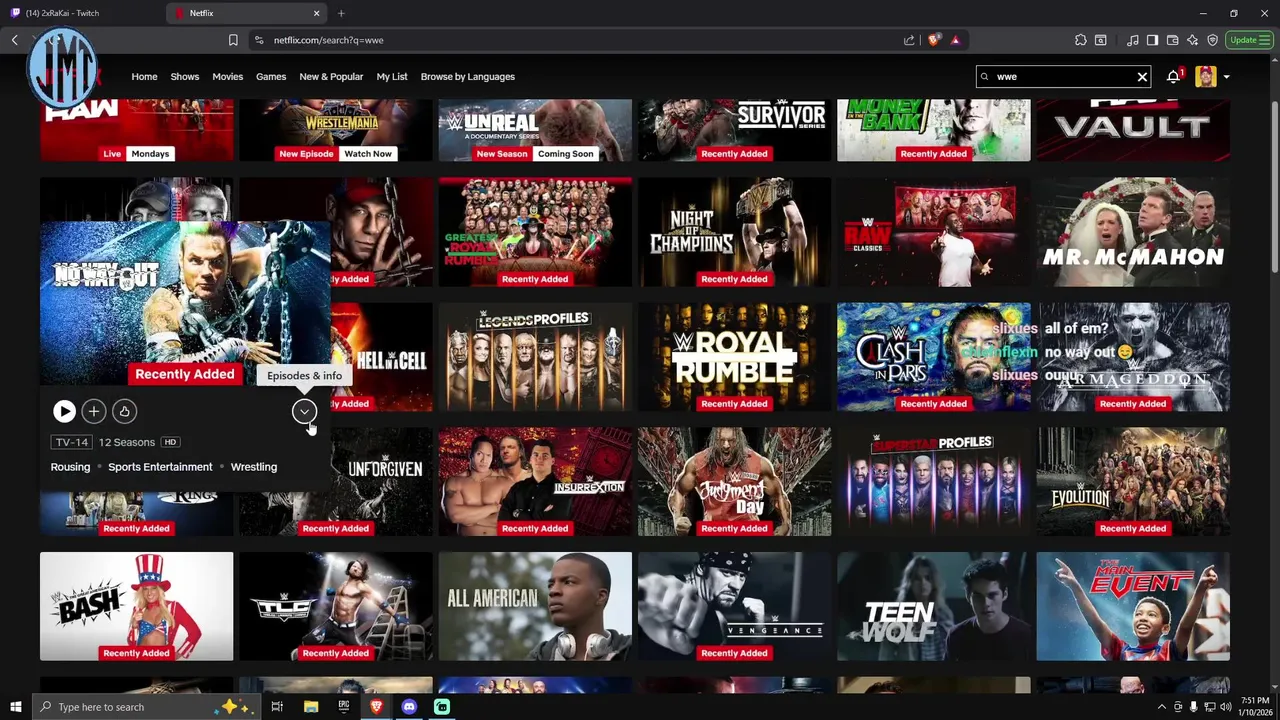This screenshot has width=1280, height=720.
Task: Open the Judgment Day title card
Action: [x=734, y=481]
